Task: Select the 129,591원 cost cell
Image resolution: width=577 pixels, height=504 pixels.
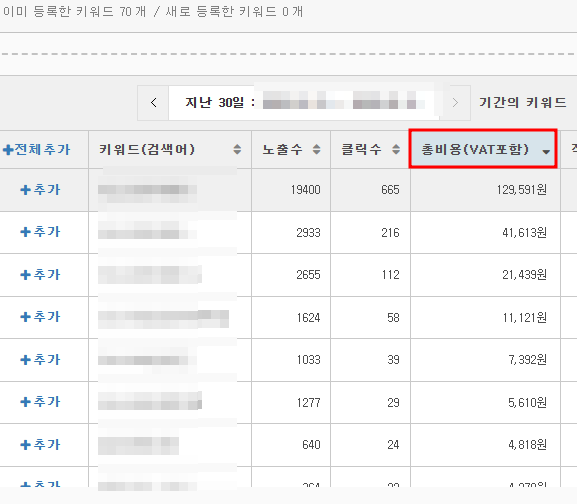Action: (x=485, y=190)
